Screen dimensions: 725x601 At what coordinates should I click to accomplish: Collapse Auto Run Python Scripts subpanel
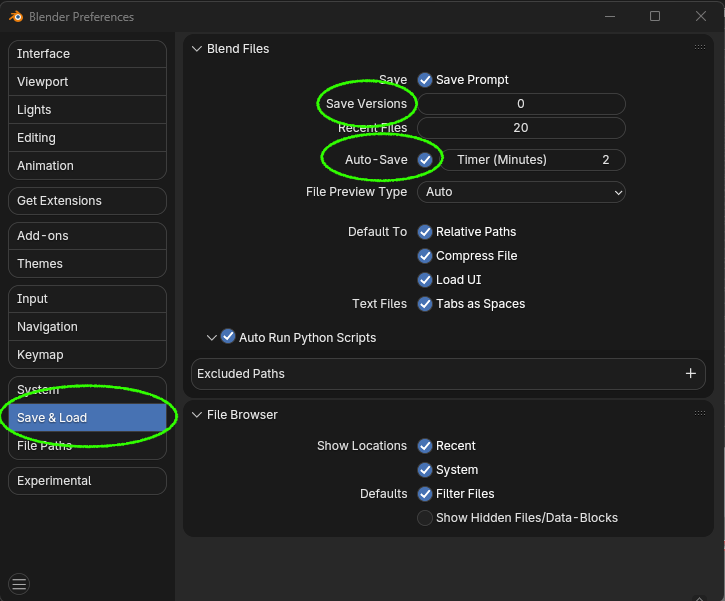coord(212,337)
